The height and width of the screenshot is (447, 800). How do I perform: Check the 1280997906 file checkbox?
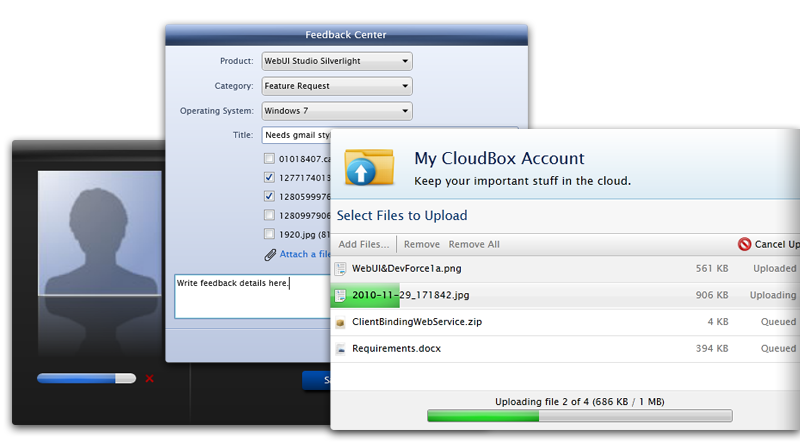[269, 215]
